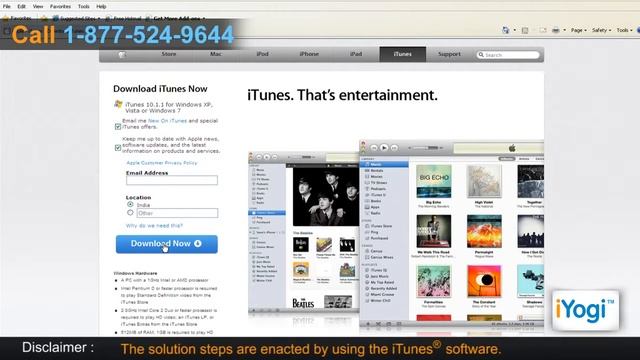Viewport: 640px width, 360px height.
Task: Click the Feeds icon in IE toolbar
Action: [525, 30]
